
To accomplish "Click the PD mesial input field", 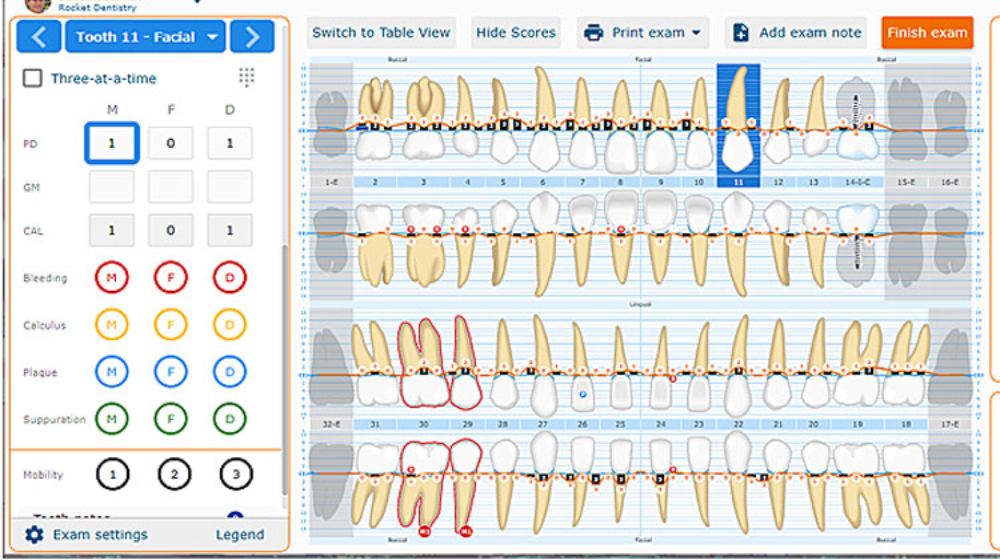I will tap(112, 143).
